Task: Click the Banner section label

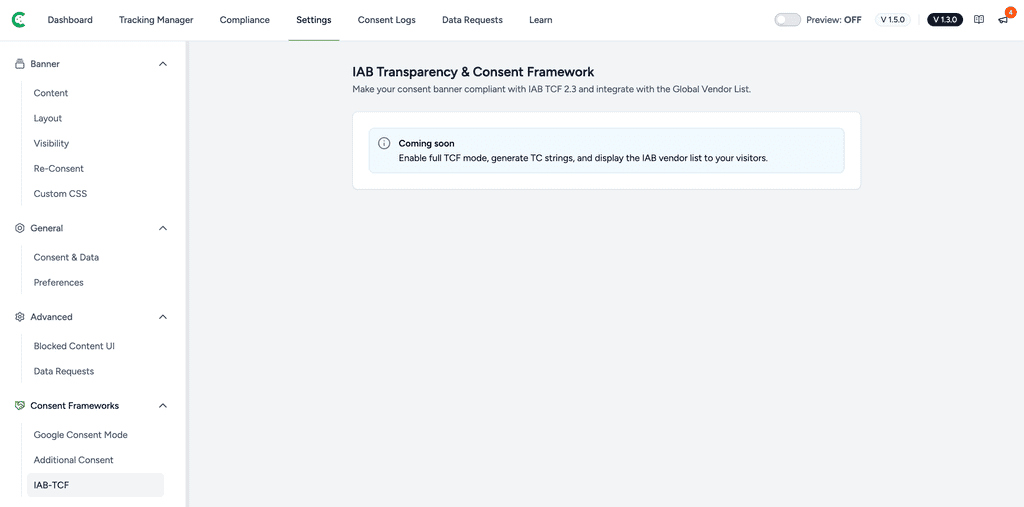Action: click(45, 64)
